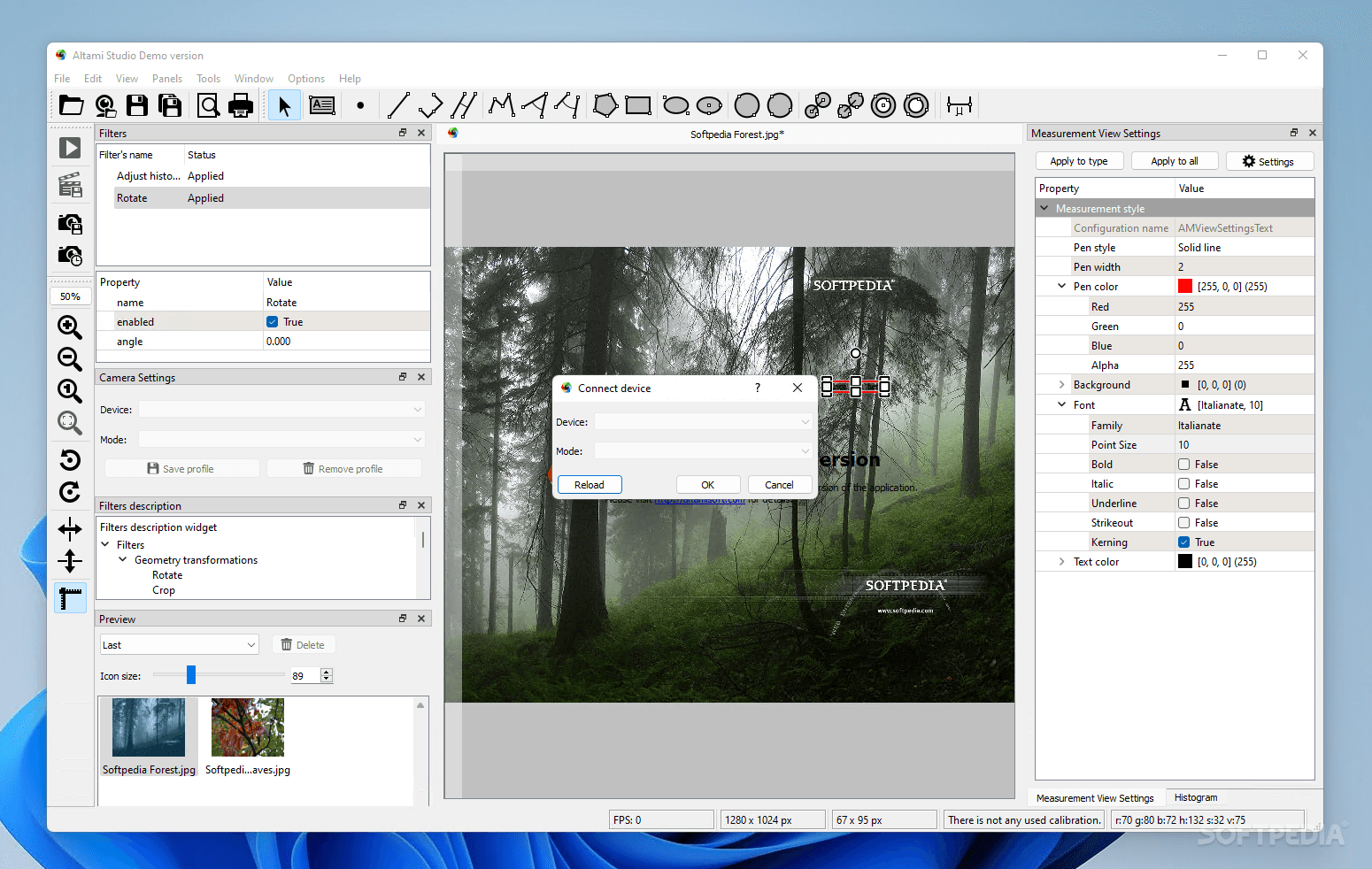
Task: Click the save disk toolbar icon
Action: point(137,106)
